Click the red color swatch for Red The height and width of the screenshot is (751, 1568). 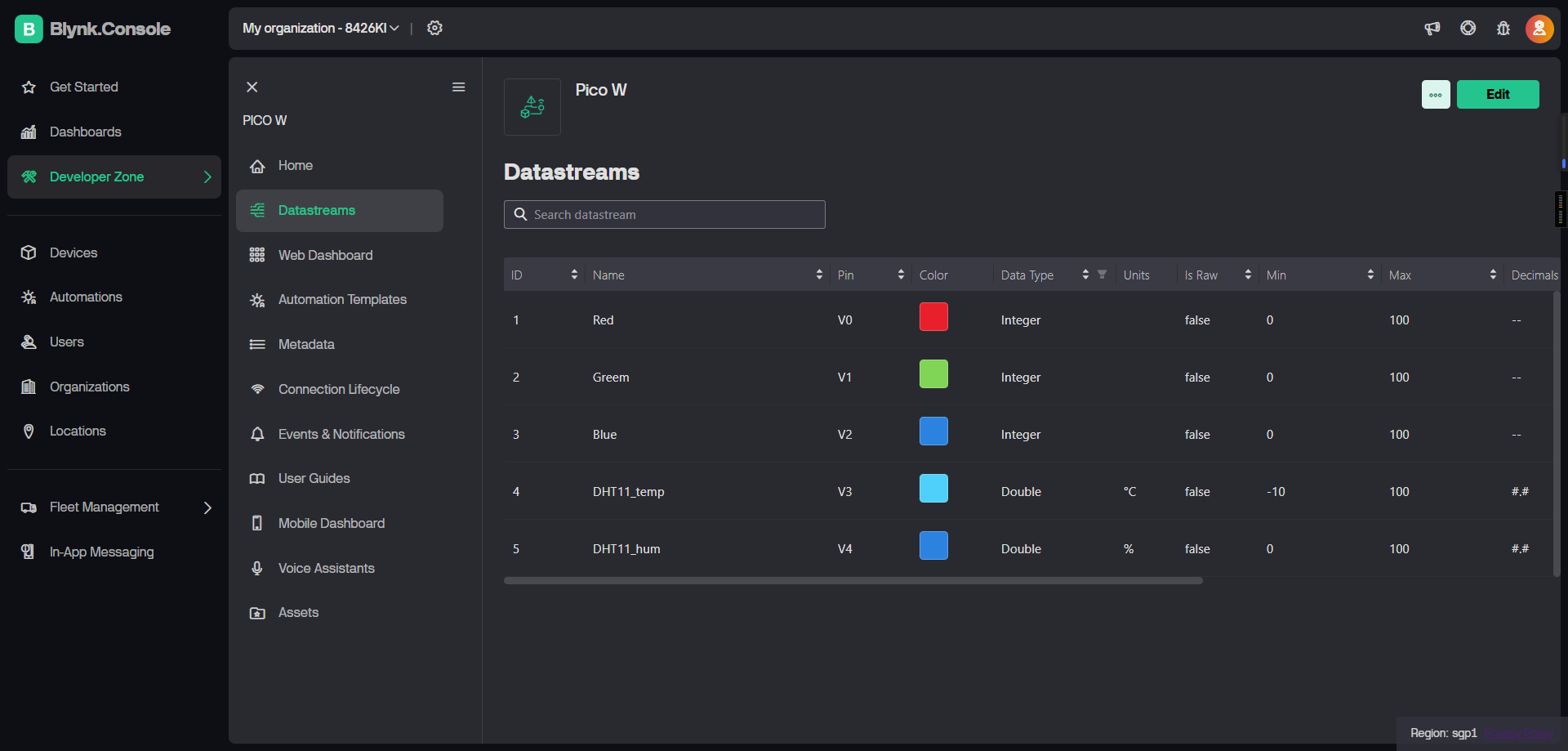click(x=933, y=317)
